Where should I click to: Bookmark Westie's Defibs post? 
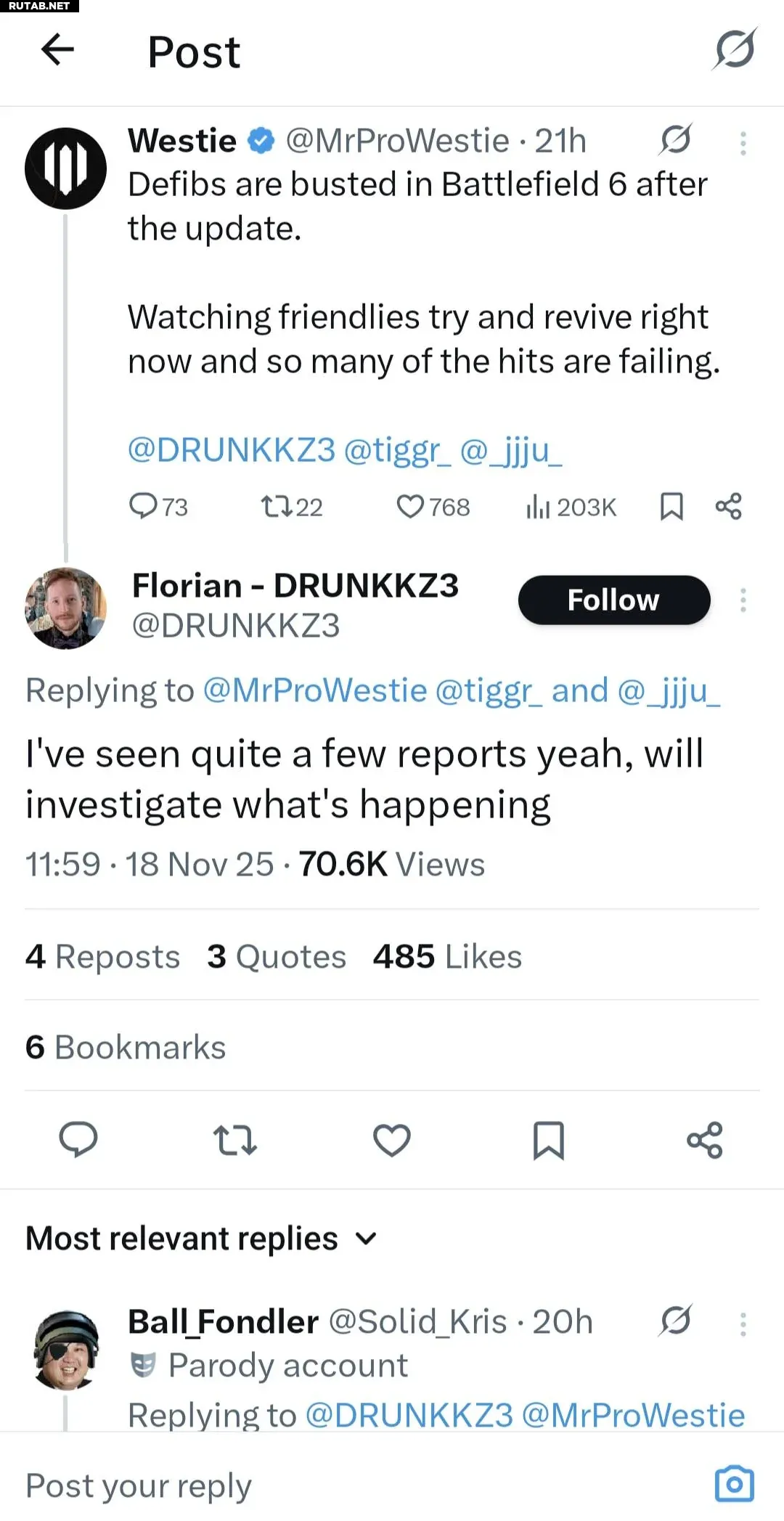671,506
